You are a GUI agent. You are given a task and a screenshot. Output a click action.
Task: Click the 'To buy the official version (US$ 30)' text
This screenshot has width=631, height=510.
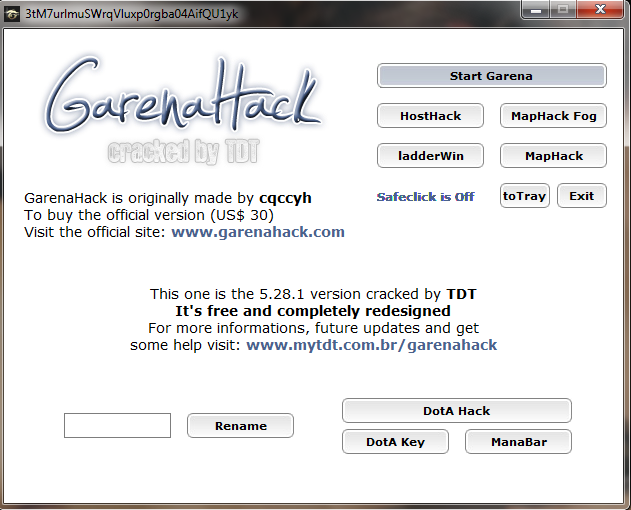(149, 215)
